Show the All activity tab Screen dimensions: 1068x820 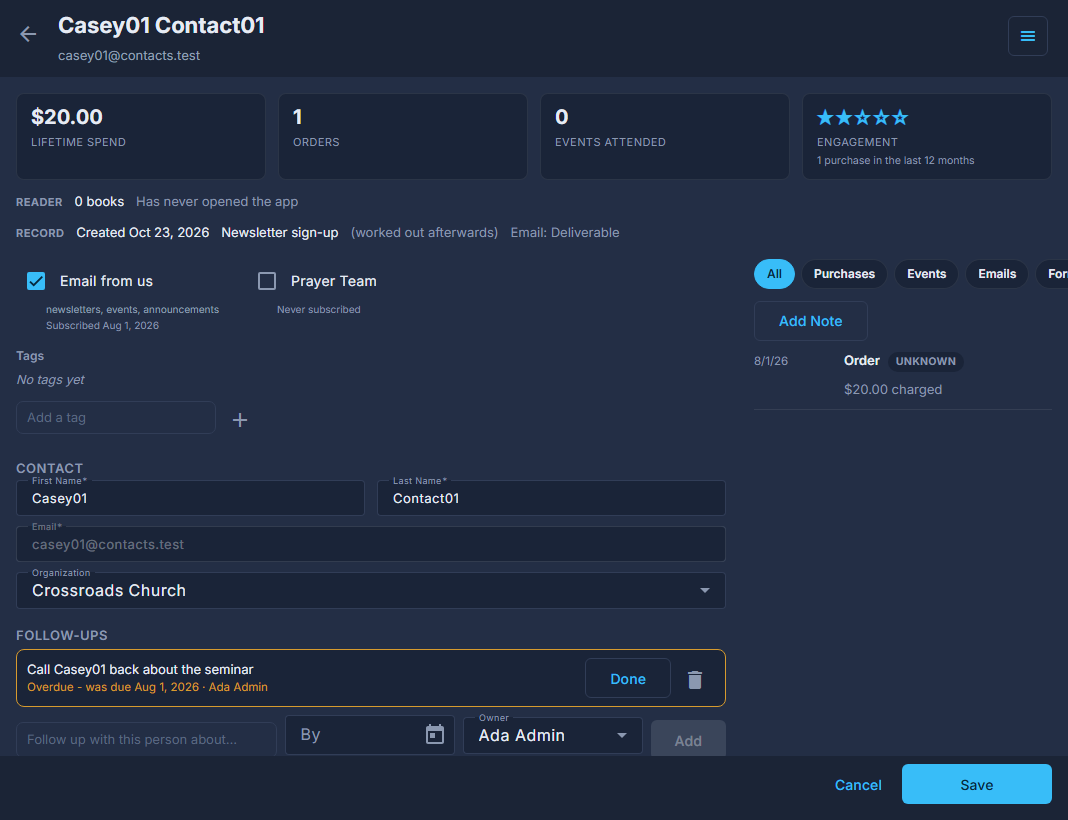pos(774,274)
